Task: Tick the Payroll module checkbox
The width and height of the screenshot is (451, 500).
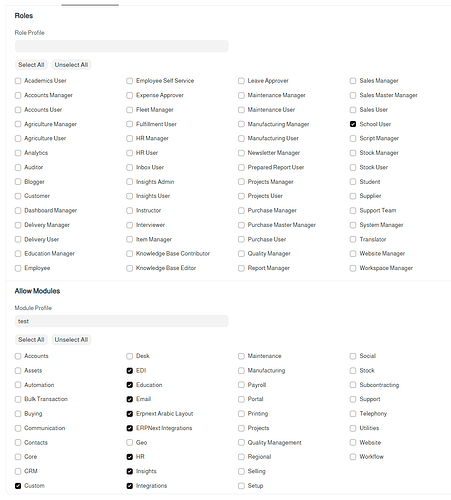Action: (x=241, y=385)
